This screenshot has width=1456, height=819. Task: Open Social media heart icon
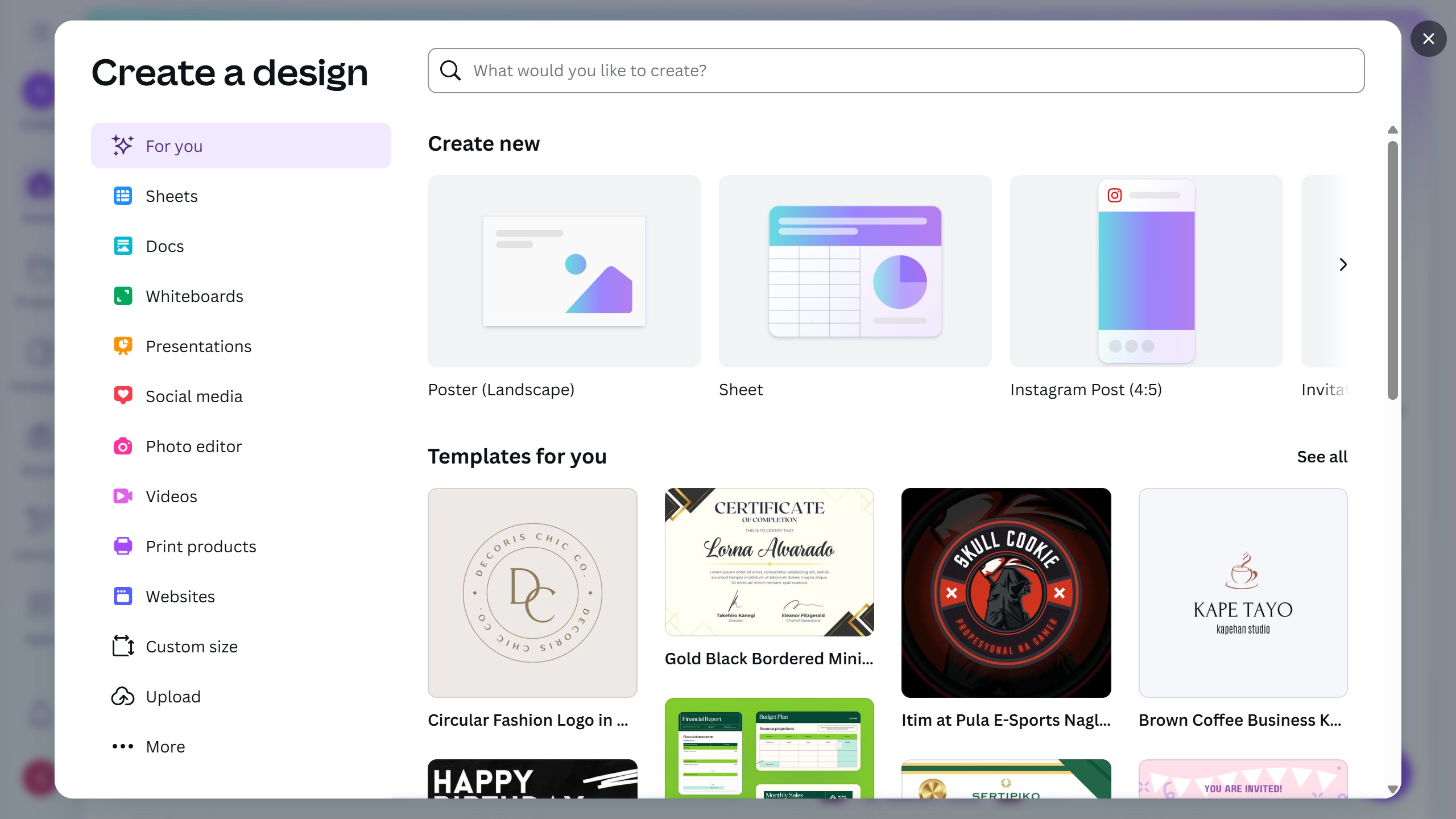(122, 396)
